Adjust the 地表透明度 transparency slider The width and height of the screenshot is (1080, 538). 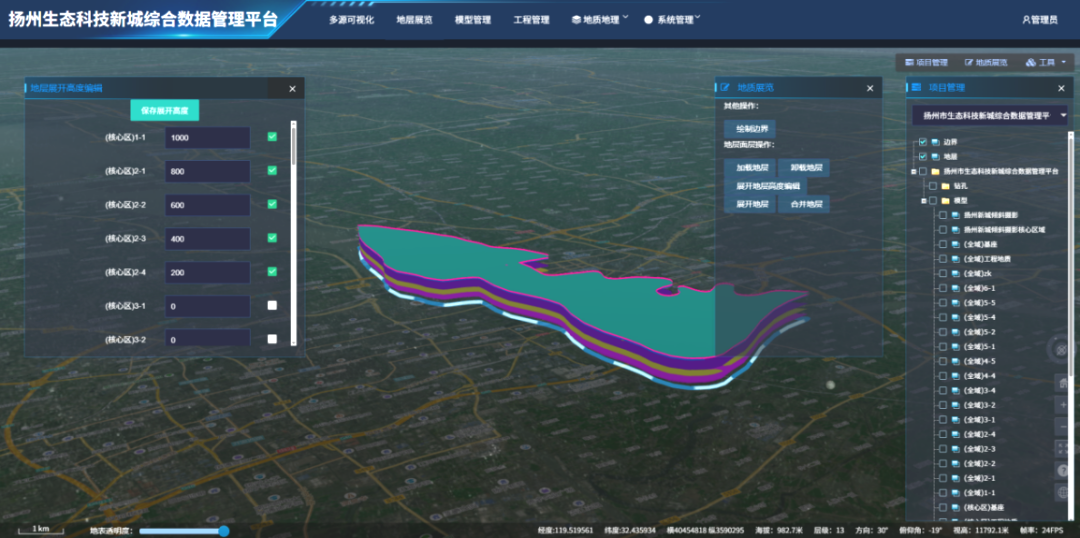click(223, 531)
